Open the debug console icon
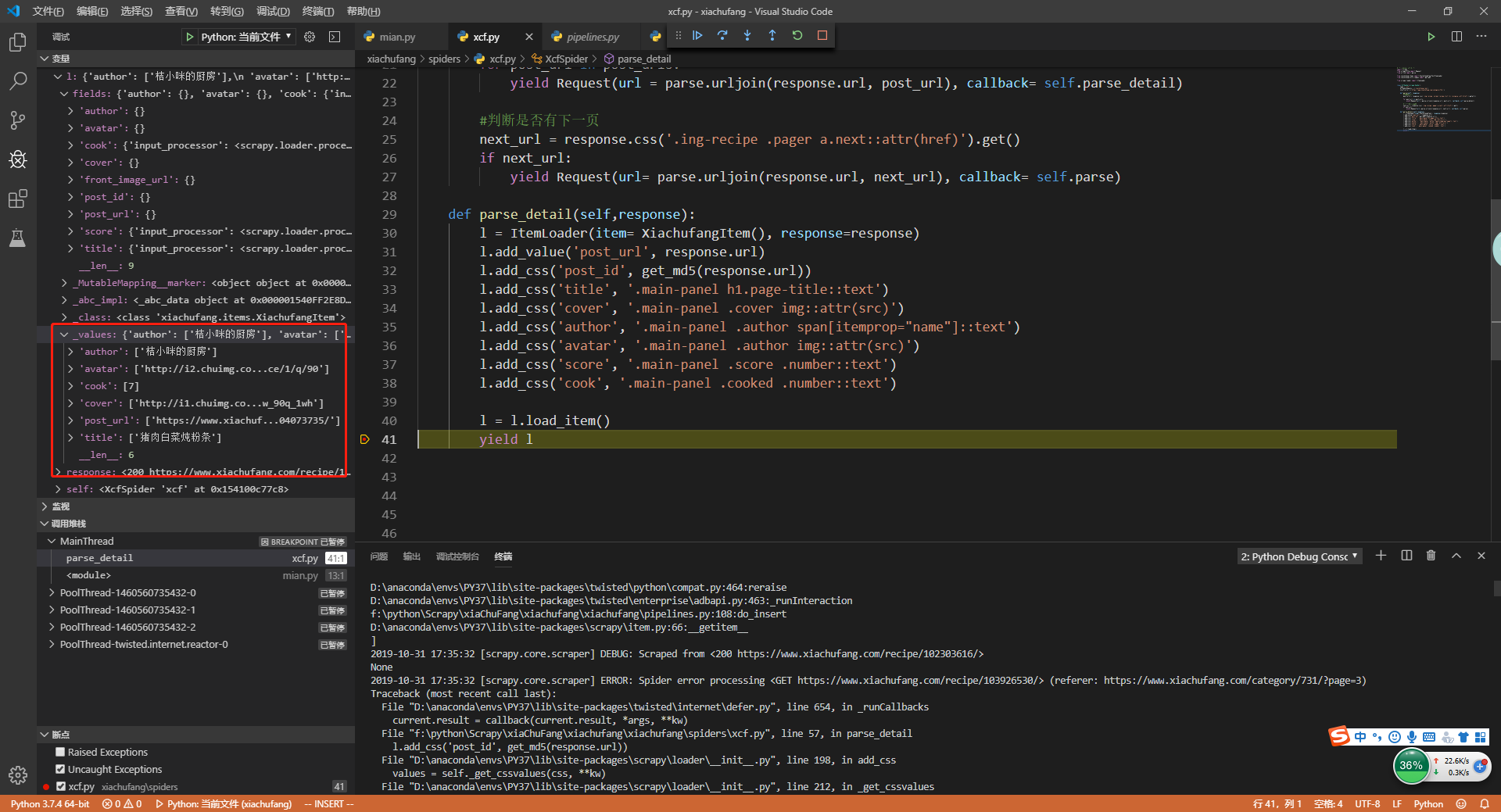The image size is (1501, 812). point(335,37)
